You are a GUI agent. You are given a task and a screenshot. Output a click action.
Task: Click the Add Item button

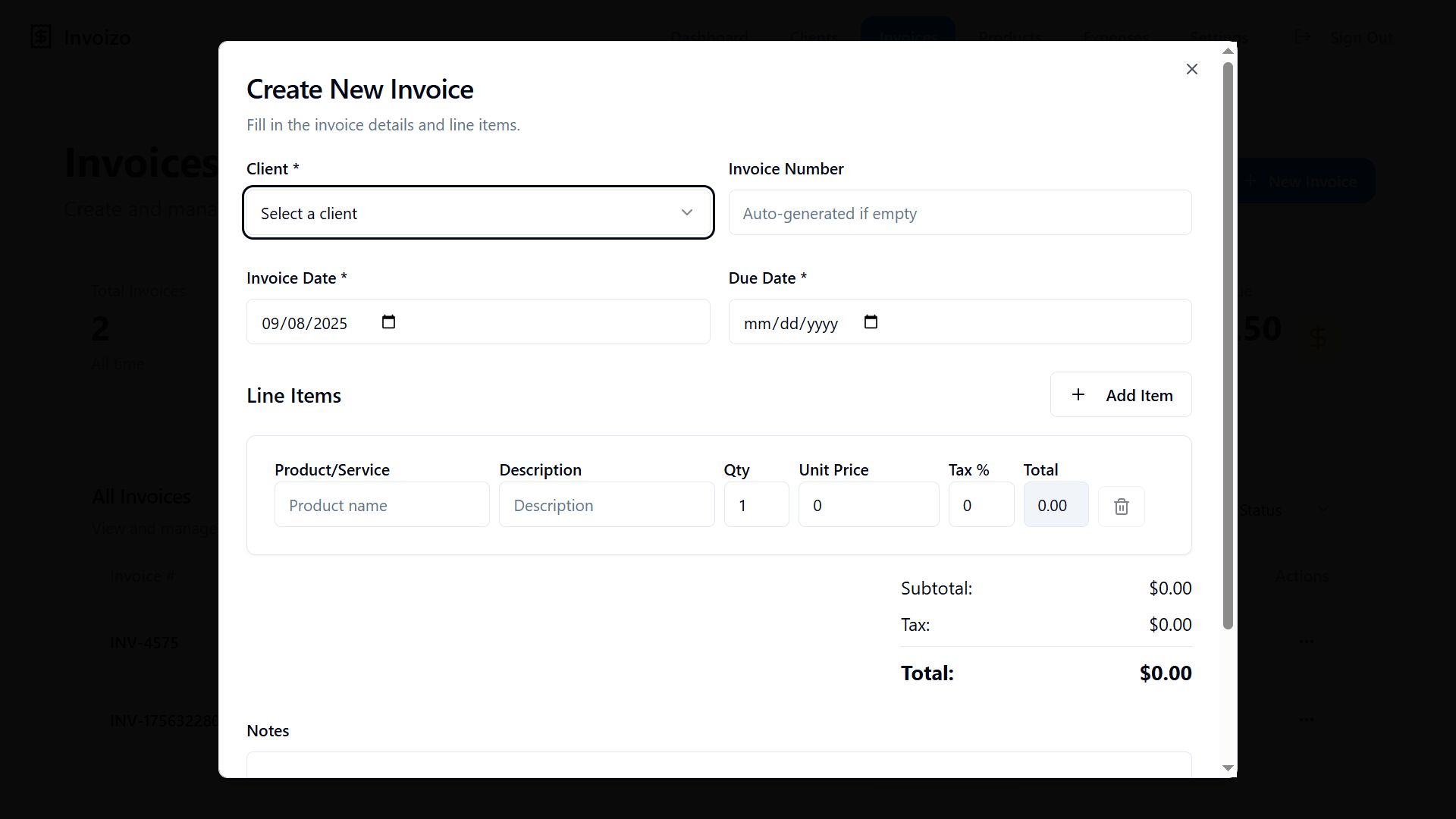(1120, 394)
